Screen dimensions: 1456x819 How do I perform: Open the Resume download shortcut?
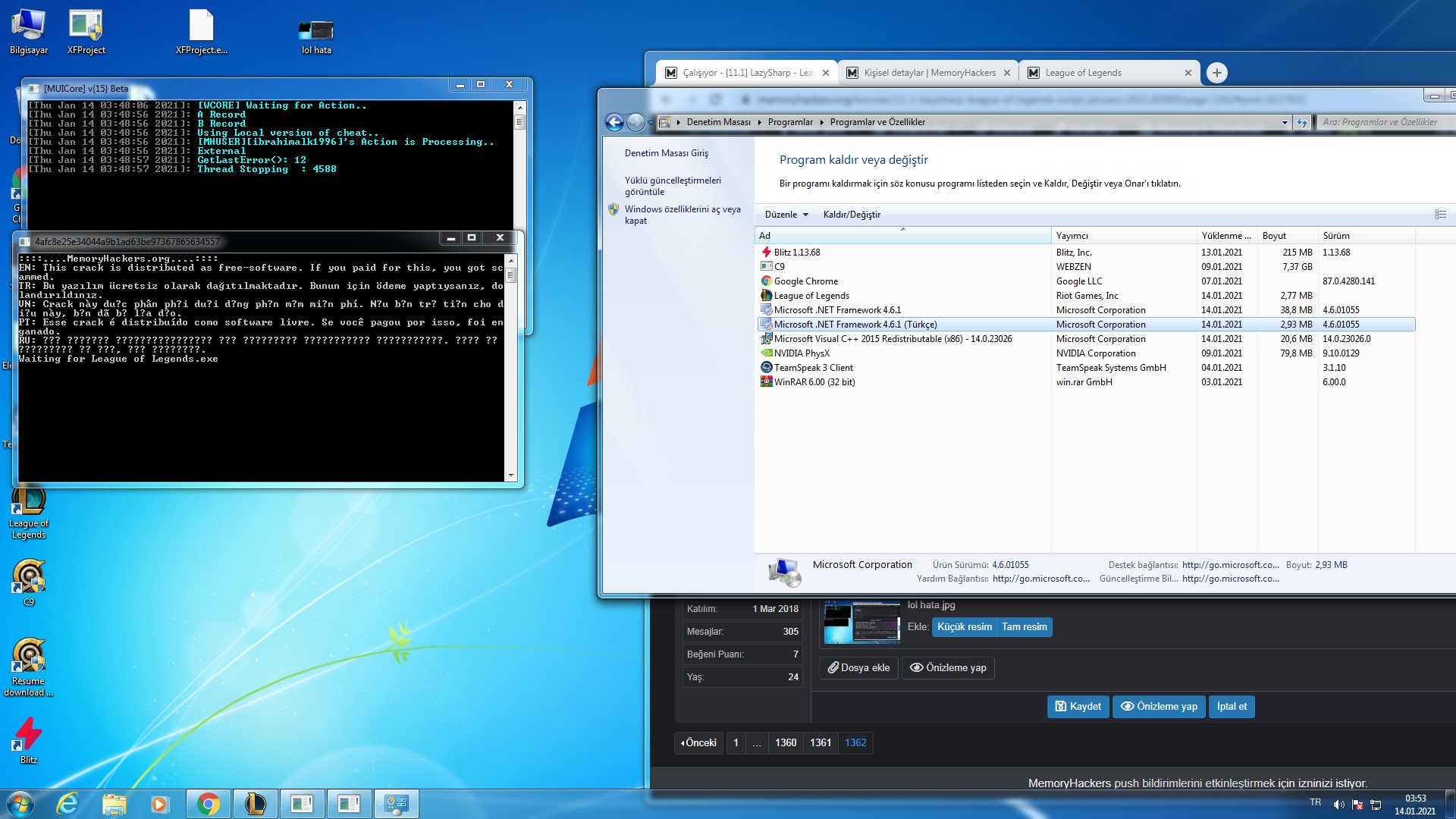tap(28, 667)
